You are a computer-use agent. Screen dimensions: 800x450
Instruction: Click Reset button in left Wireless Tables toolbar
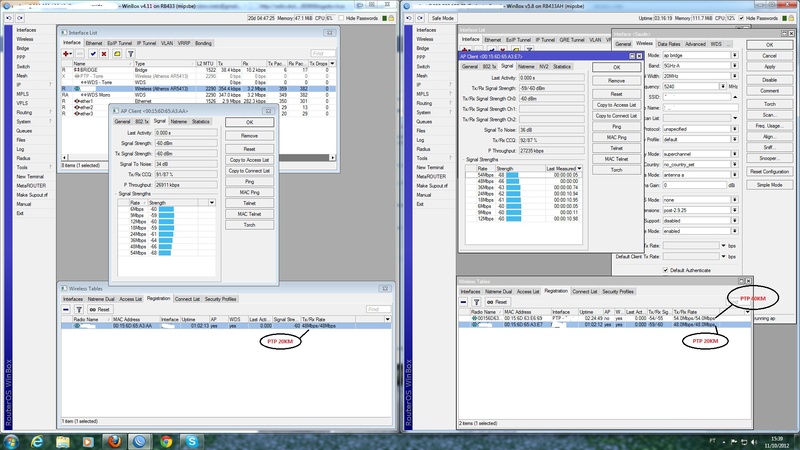[x=99, y=309]
